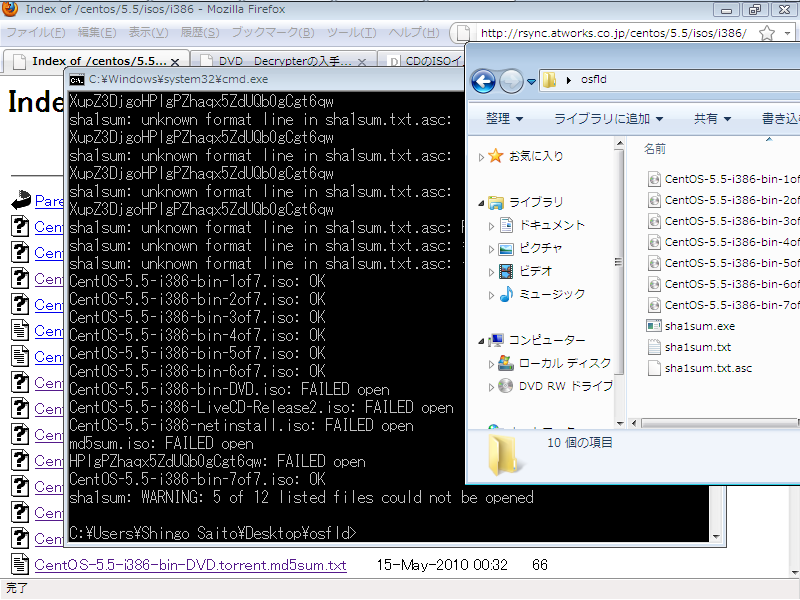This screenshot has height=600, width=800.
Task: Expand the ピクチャ library node
Action: tap(491, 249)
